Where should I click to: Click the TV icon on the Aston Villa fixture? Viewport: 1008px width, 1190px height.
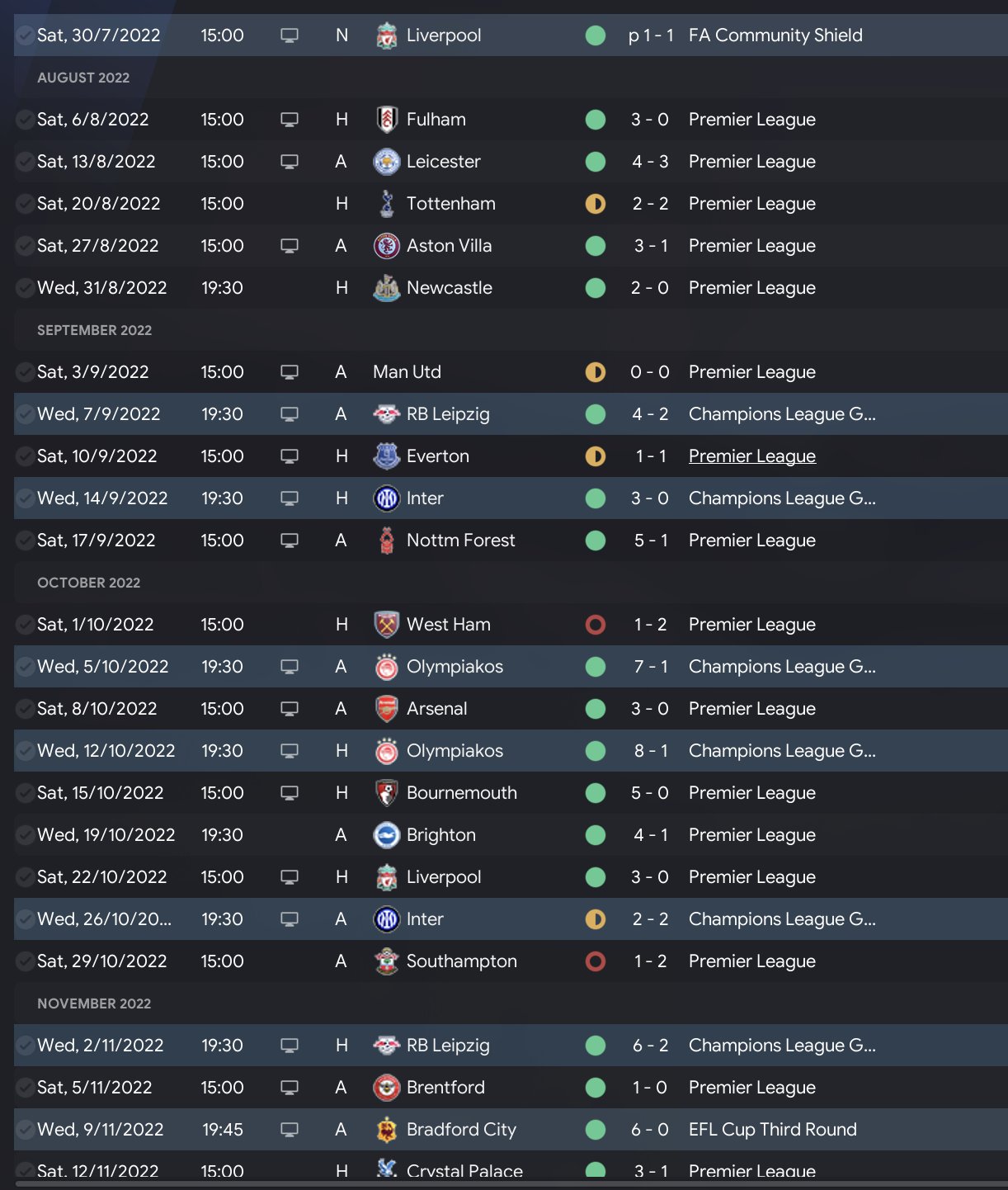[x=290, y=246]
